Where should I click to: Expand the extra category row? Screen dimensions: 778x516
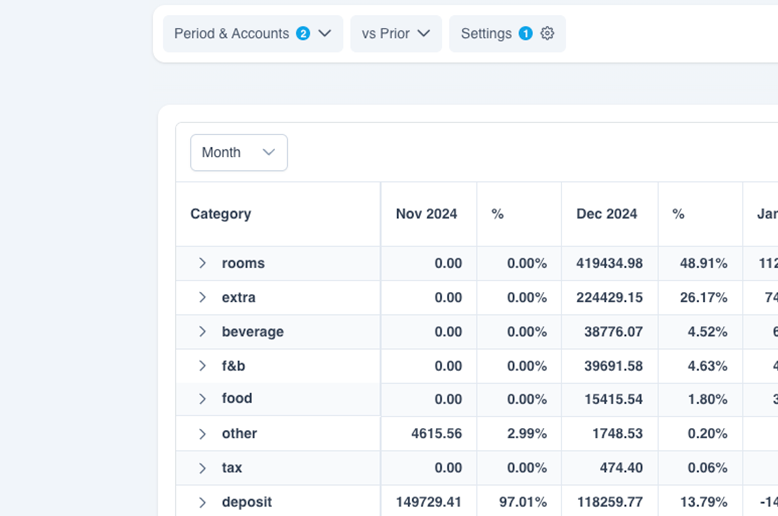(202, 297)
